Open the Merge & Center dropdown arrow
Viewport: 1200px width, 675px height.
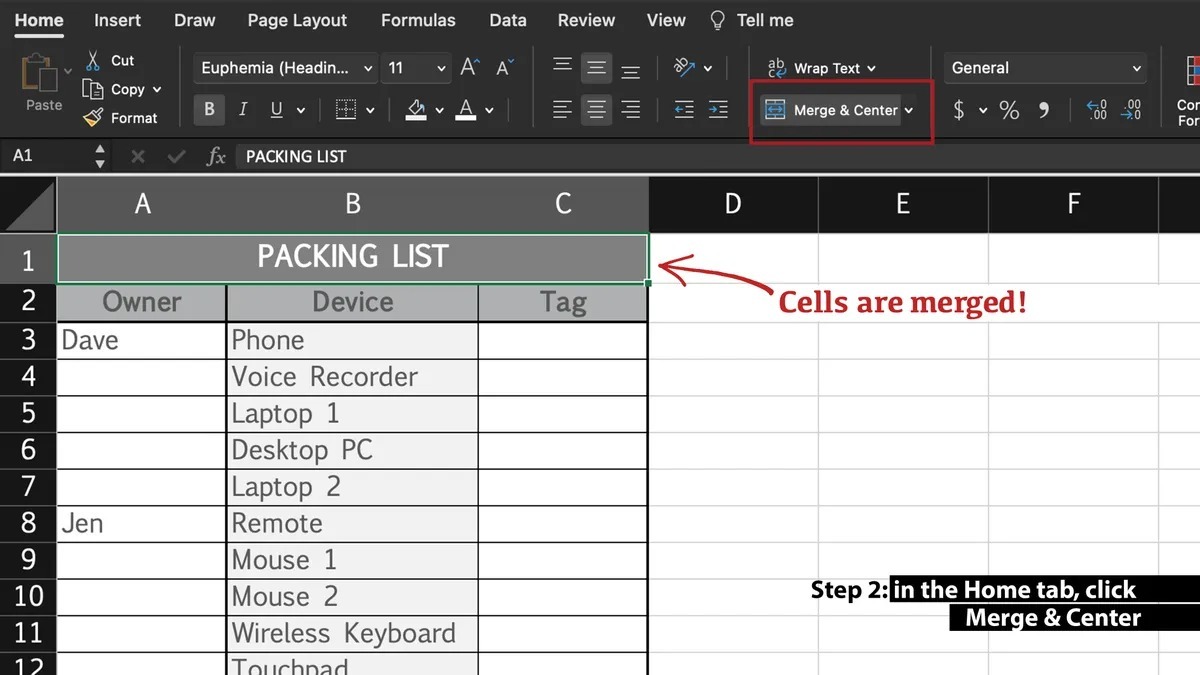(909, 110)
